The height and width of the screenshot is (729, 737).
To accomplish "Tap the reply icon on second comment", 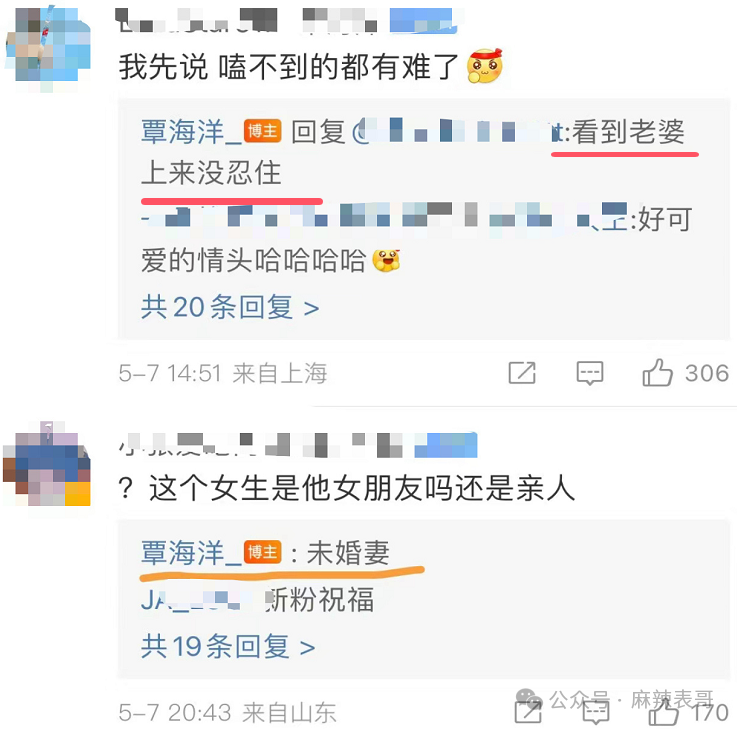I will (x=596, y=712).
